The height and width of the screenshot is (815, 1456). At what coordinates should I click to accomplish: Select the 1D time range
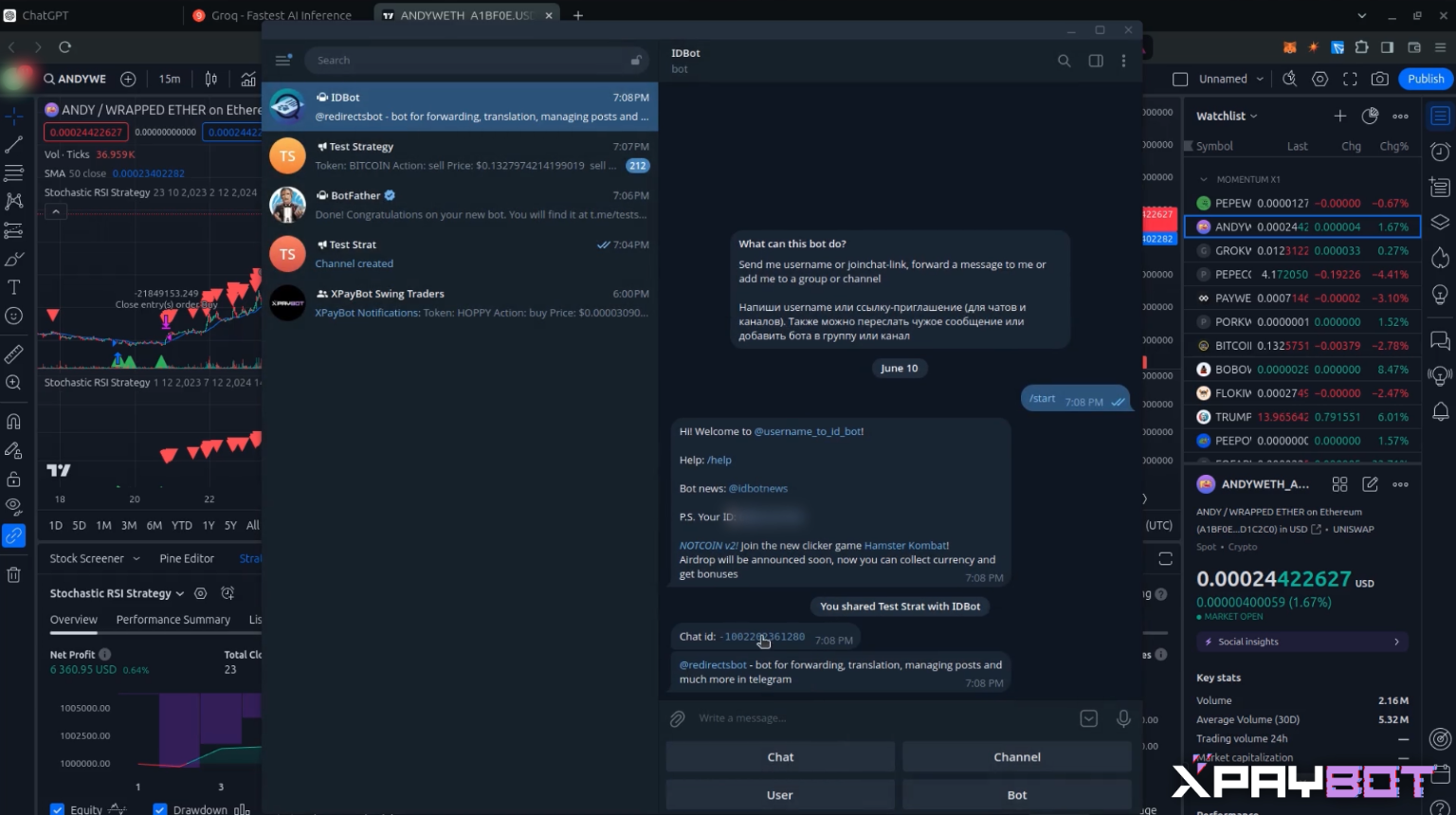point(56,525)
